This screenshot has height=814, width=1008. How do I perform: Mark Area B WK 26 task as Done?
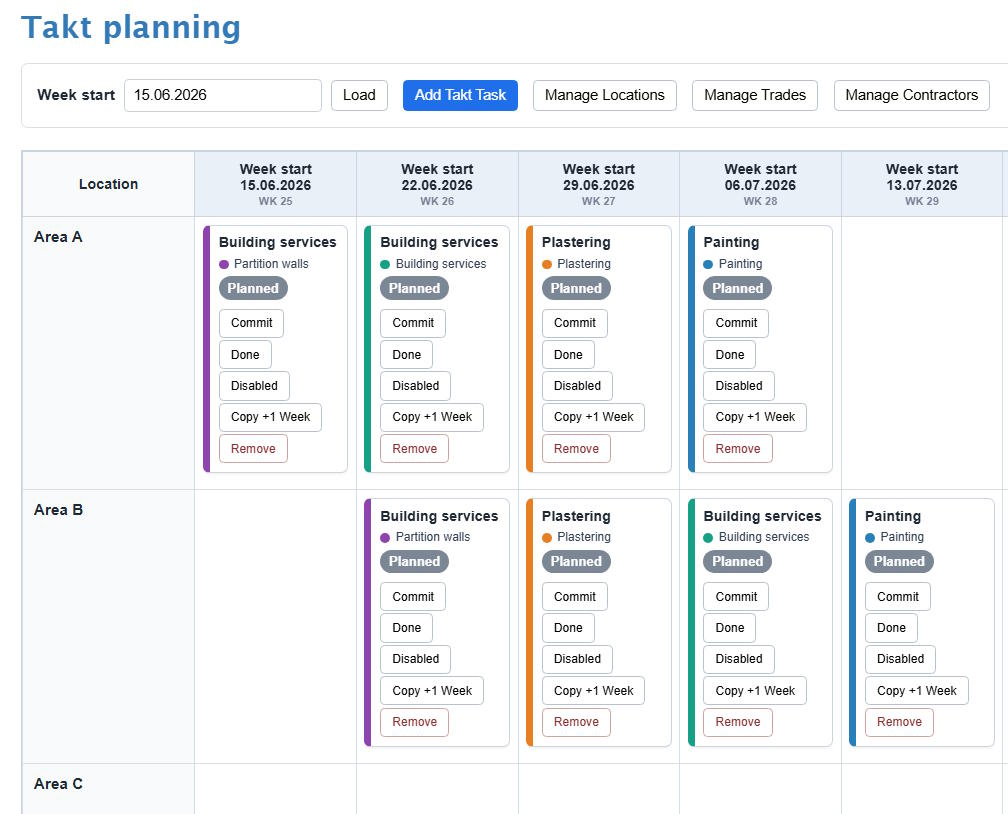tap(406, 628)
